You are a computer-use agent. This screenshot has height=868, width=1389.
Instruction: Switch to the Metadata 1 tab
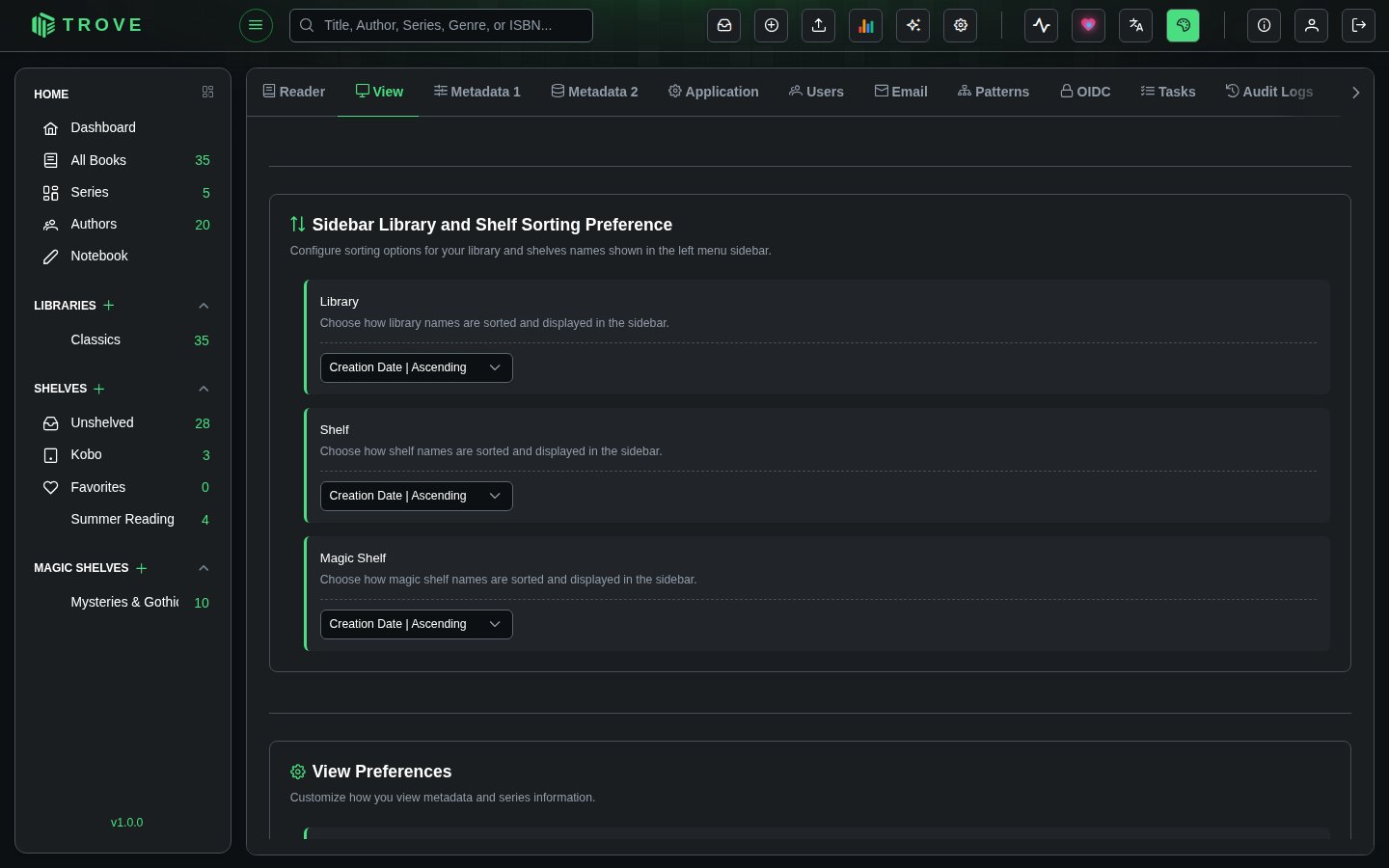tap(477, 92)
